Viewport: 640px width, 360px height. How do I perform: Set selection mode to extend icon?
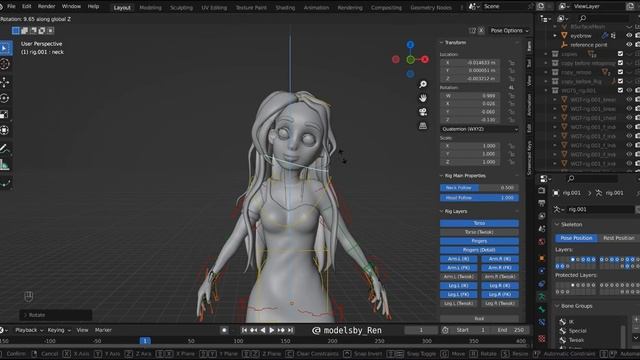point(24,31)
